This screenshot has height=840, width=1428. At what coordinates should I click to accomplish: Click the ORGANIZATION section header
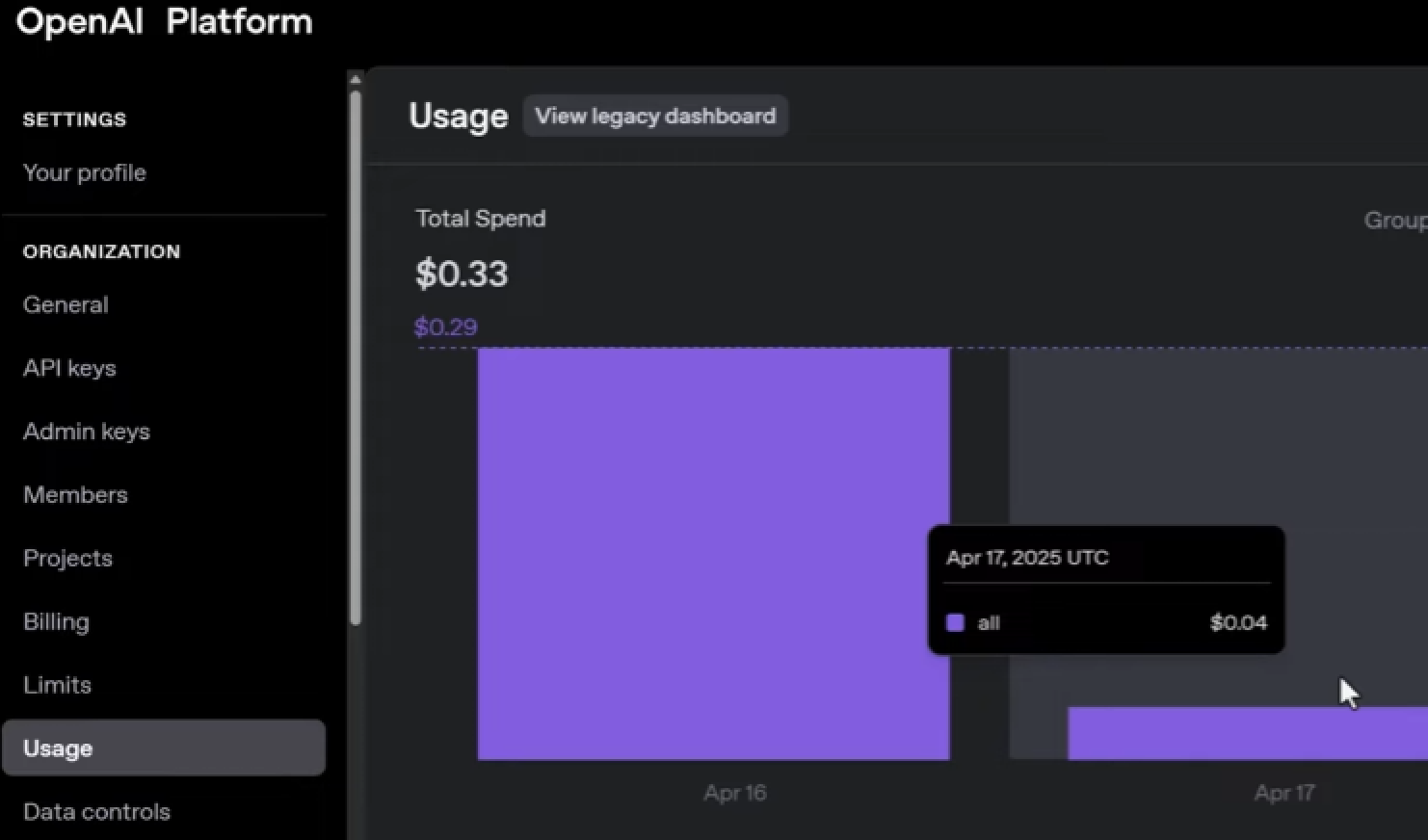[101, 251]
